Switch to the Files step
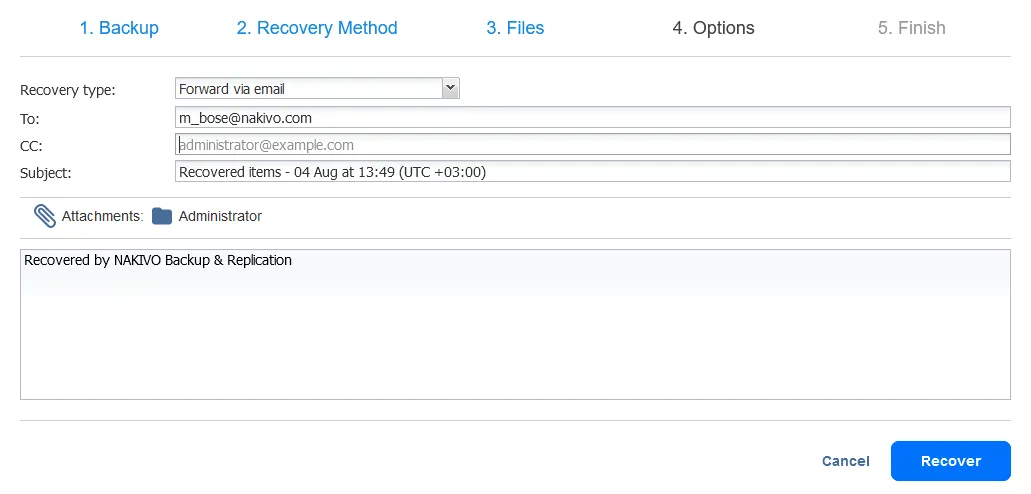The height and width of the screenshot is (494, 1031). (x=515, y=28)
